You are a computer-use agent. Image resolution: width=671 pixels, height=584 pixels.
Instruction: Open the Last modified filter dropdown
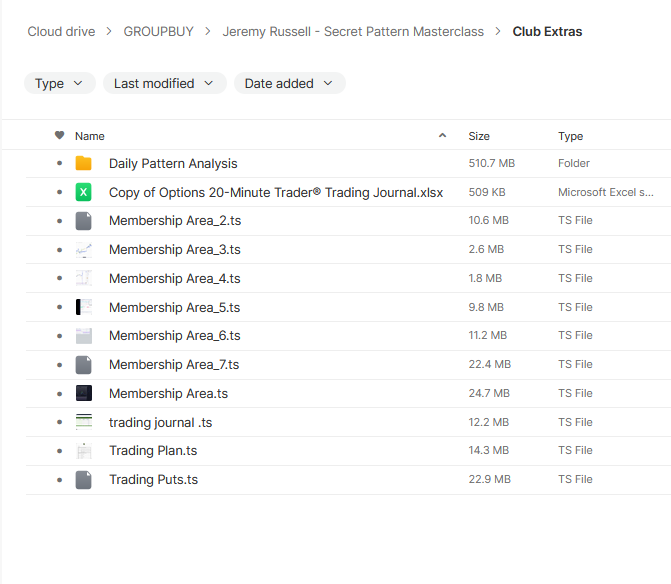click(165, 83)
